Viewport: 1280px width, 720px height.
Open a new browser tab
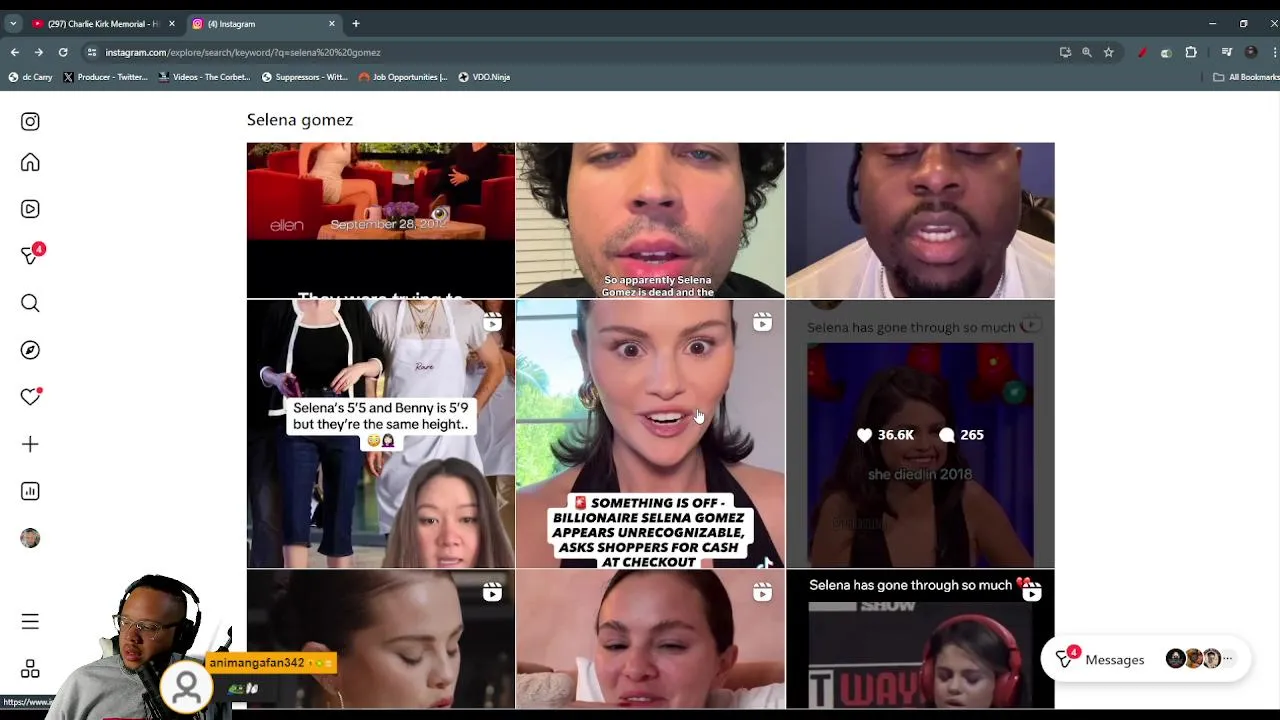355,23
